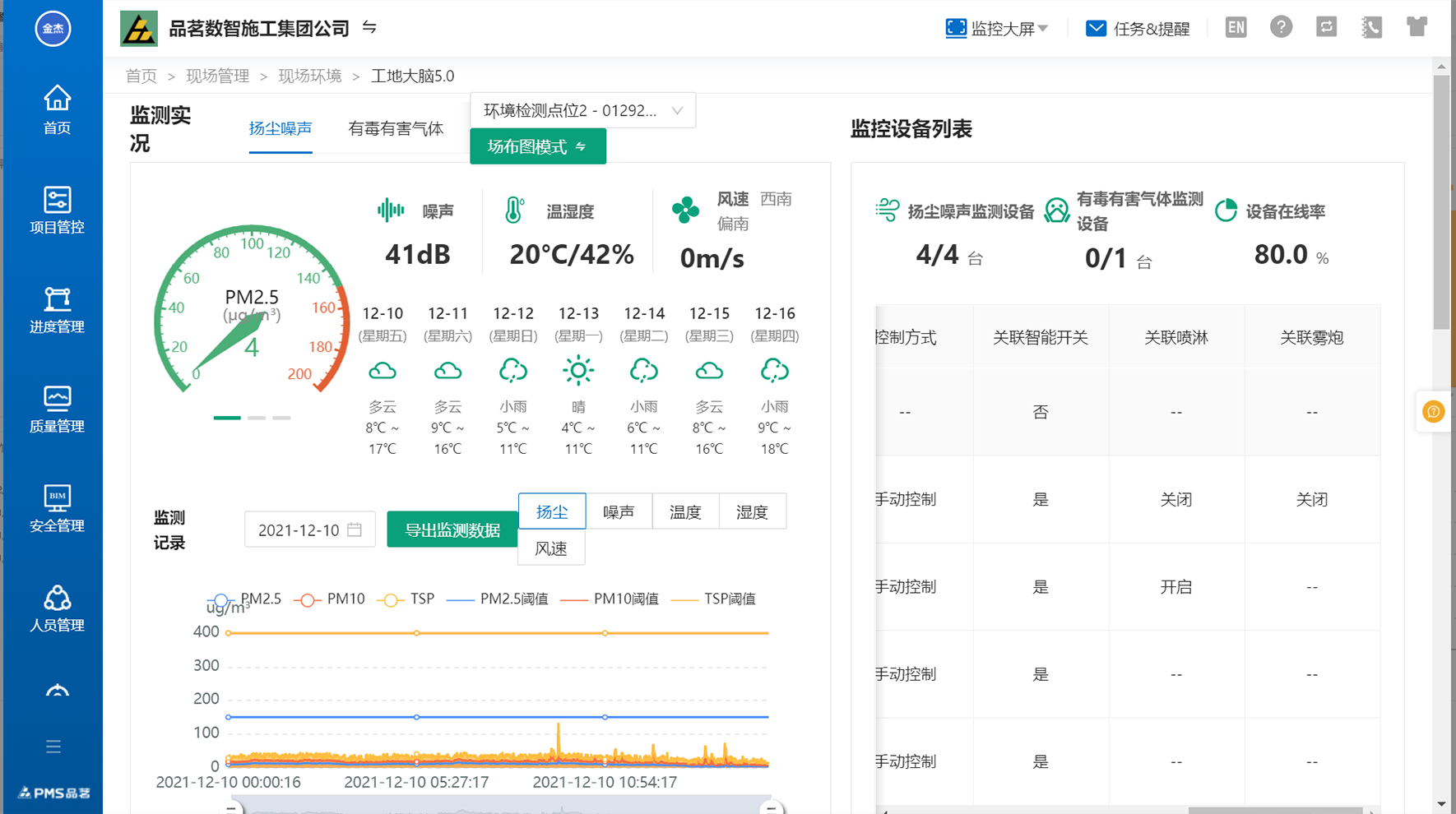Select the 扬尘 chart tab
The height and width of the screenshot is (814, 1456).
tap(552, 511)
